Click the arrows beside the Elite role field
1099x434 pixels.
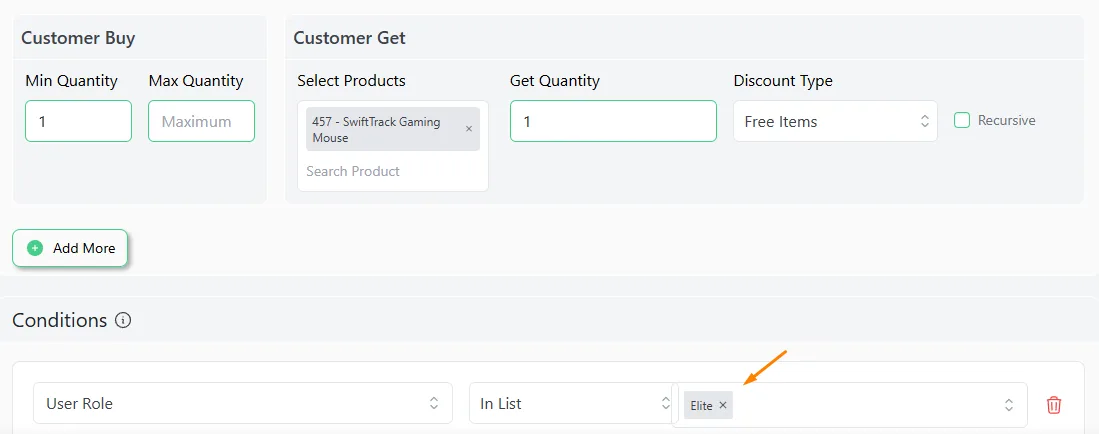[x=1009, y=405]
